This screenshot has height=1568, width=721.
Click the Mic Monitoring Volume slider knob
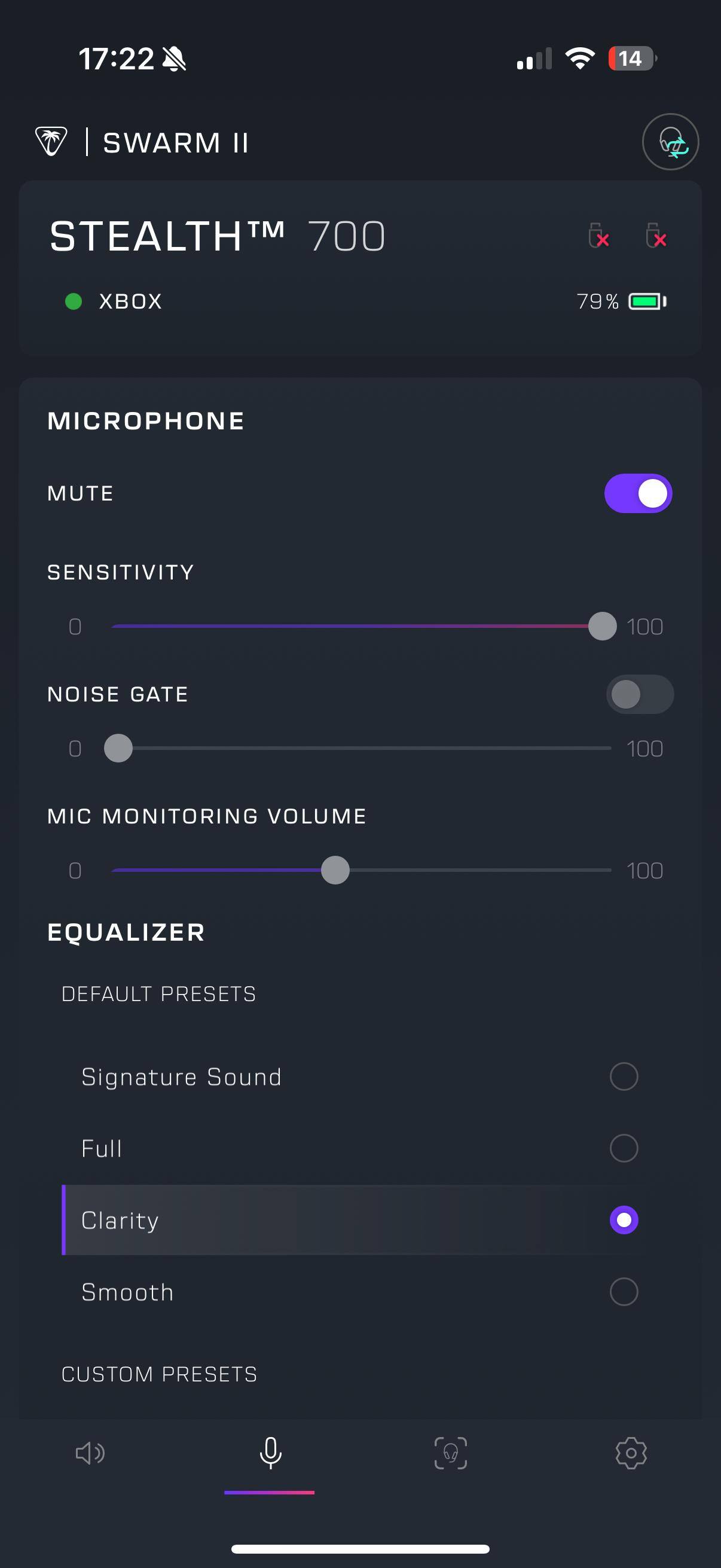(x=335, y=870)
